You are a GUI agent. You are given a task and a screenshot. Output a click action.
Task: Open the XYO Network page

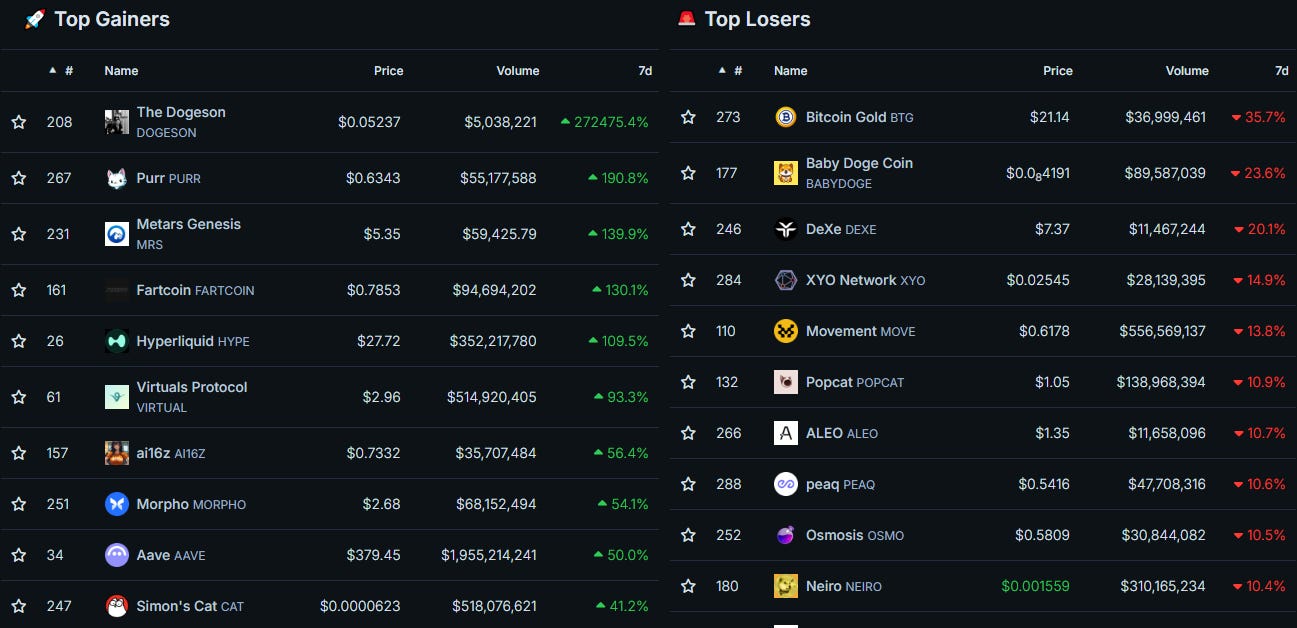pos(866,280)
